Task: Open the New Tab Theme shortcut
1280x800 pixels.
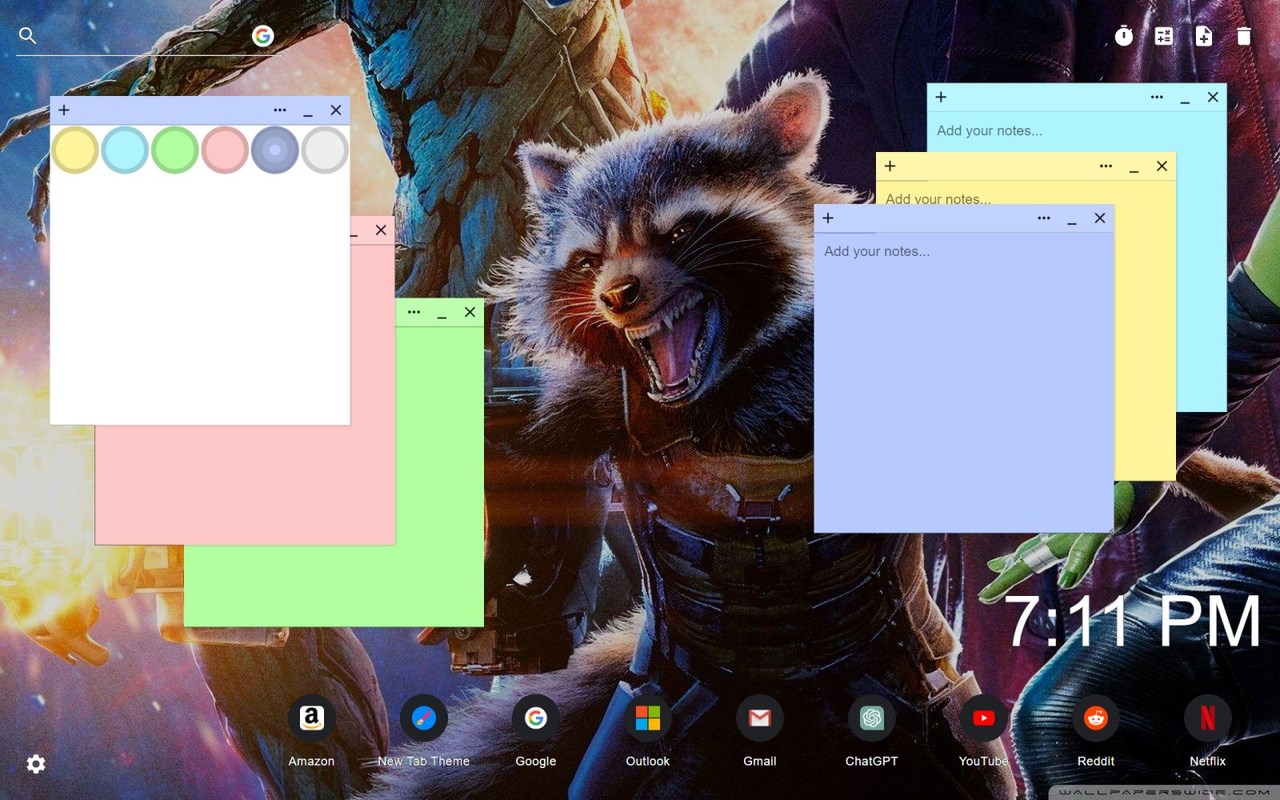Action: (x=424, y=718)
